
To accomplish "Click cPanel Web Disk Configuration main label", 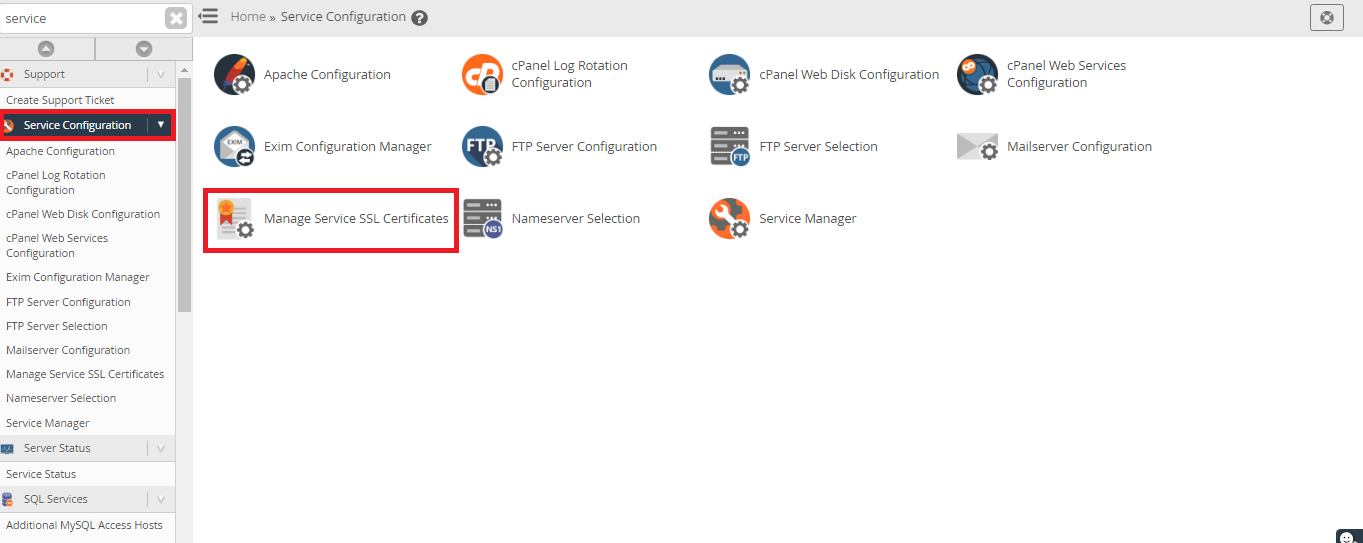I will click(850, 75).
